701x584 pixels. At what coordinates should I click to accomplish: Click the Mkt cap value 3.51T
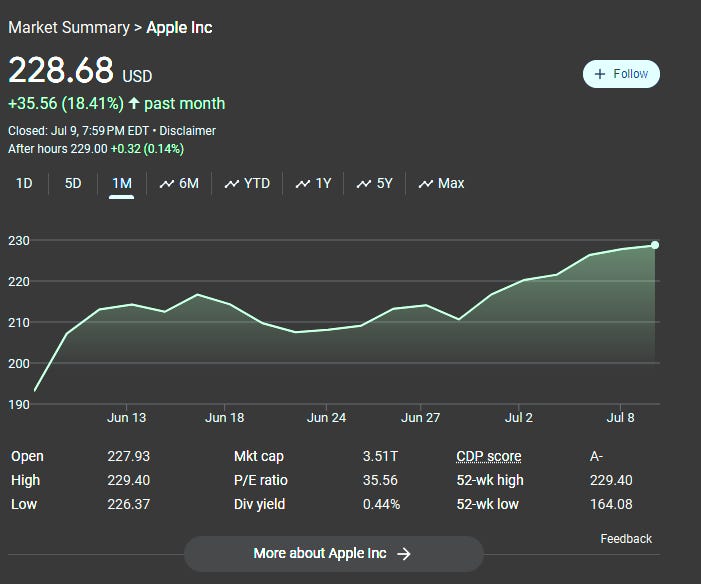pos(380,456)
